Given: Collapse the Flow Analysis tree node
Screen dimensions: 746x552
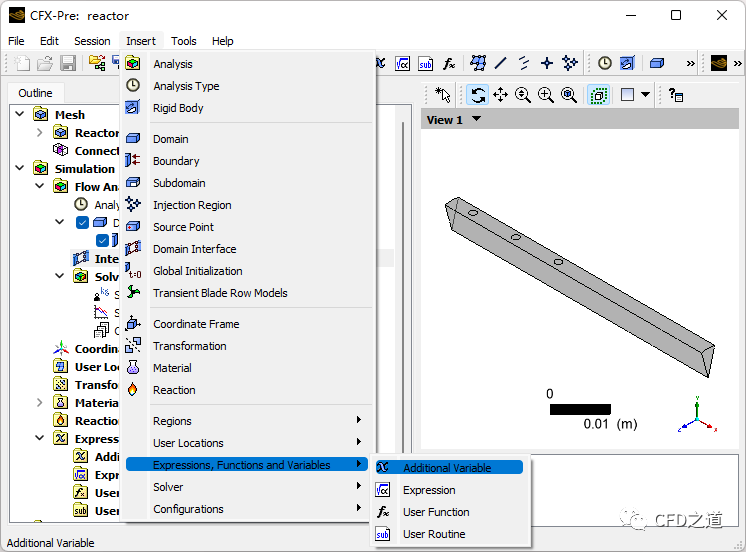Looking at the screenshot, I should coord(40,186).
